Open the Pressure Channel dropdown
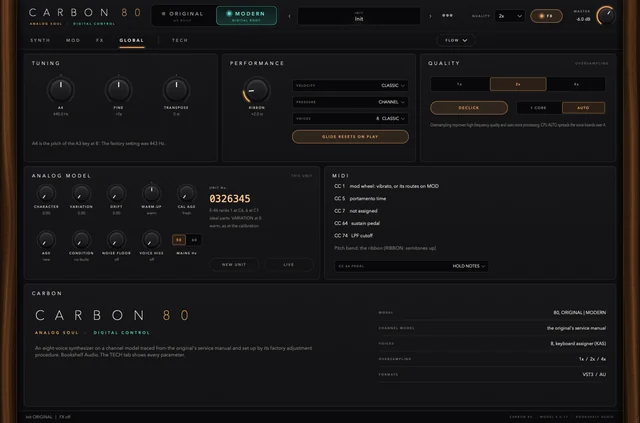 click(x=350, y=102)
